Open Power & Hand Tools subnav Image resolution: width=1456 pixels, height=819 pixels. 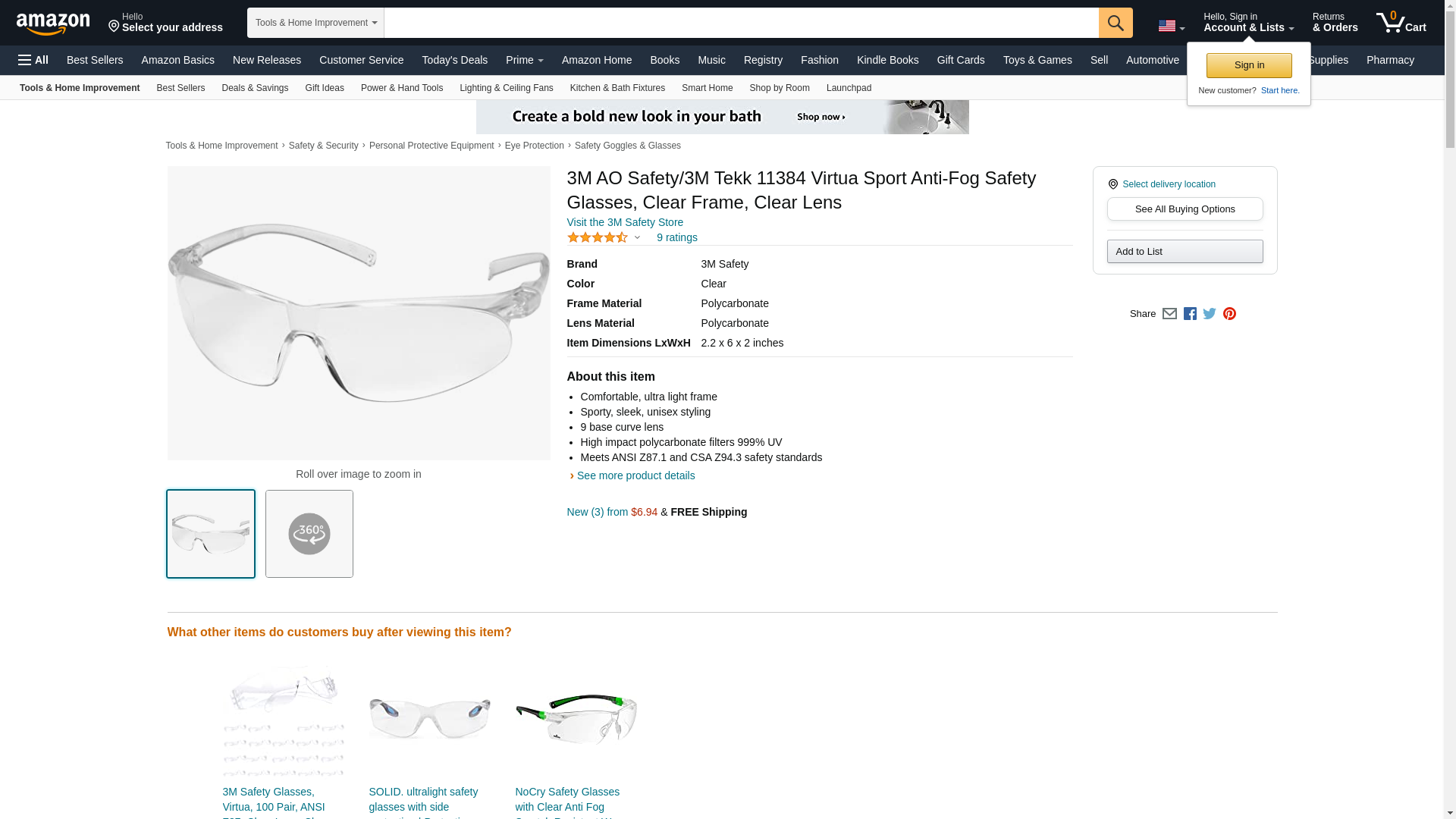coord(401,88)
